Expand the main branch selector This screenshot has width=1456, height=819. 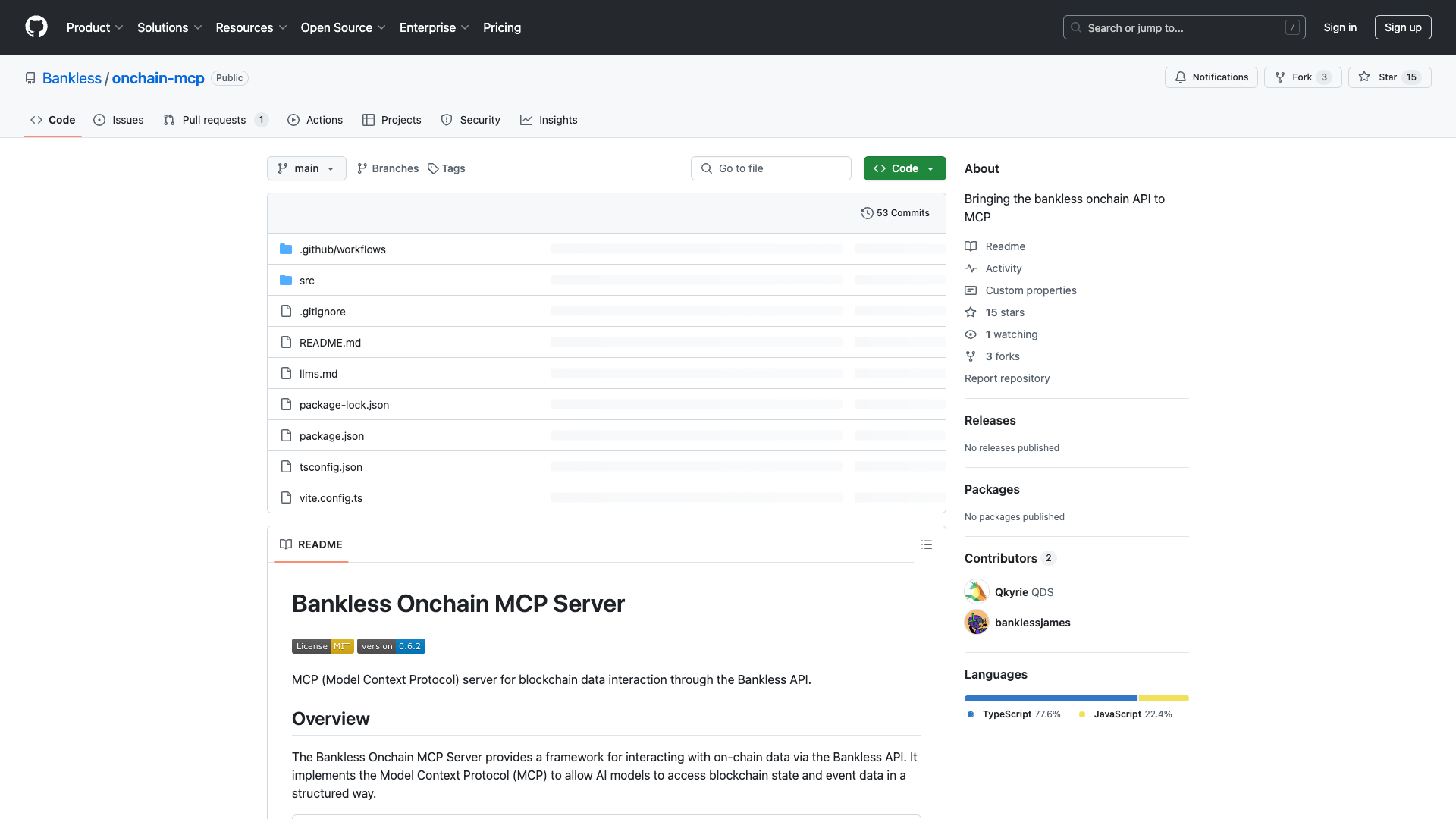point(306,168)
